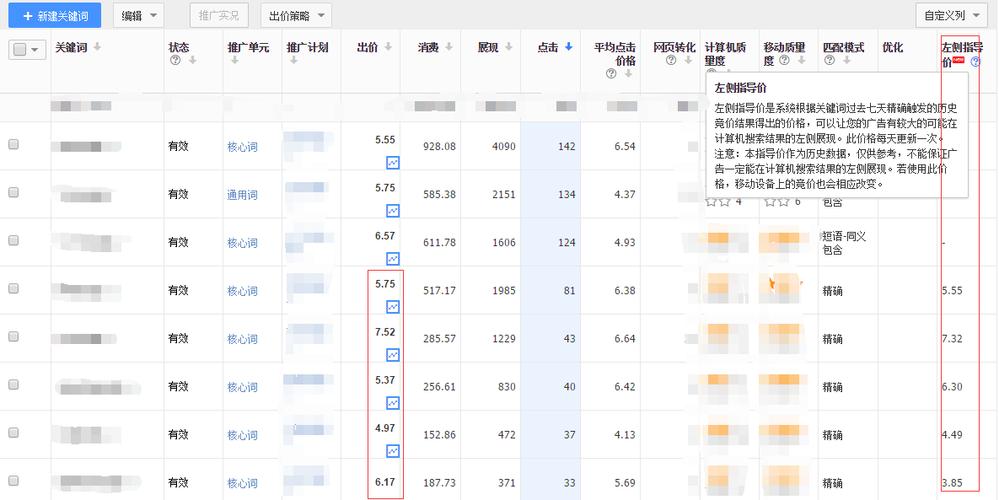Viewport: 999px width, 500px height.
Task: Open 核心词 link in 187.73 row
Action: 242,483
